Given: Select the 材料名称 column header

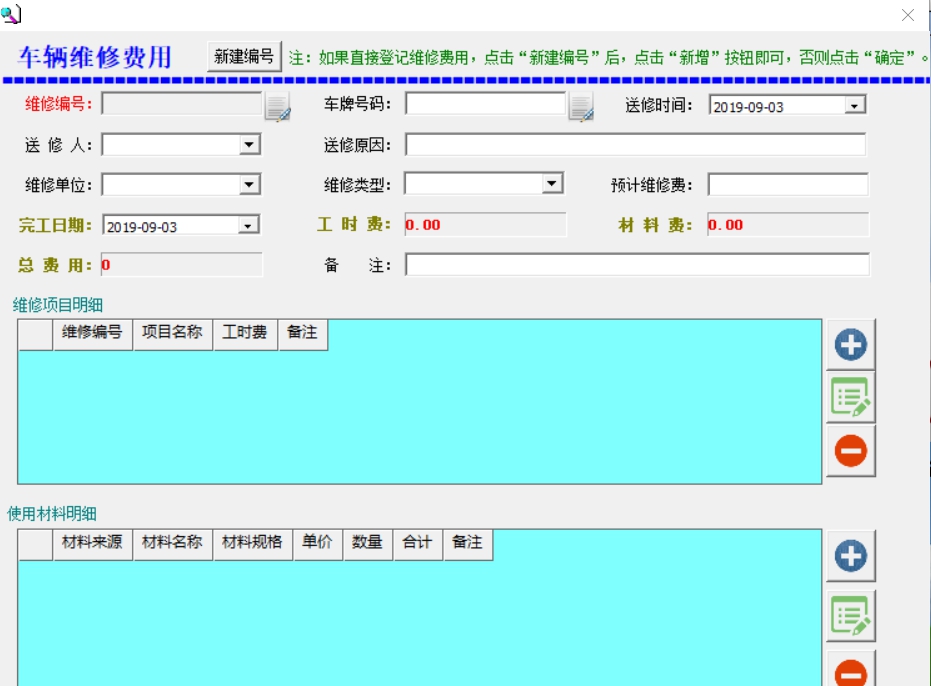Looking at the screenshot, I should click(x=172, y=544).
